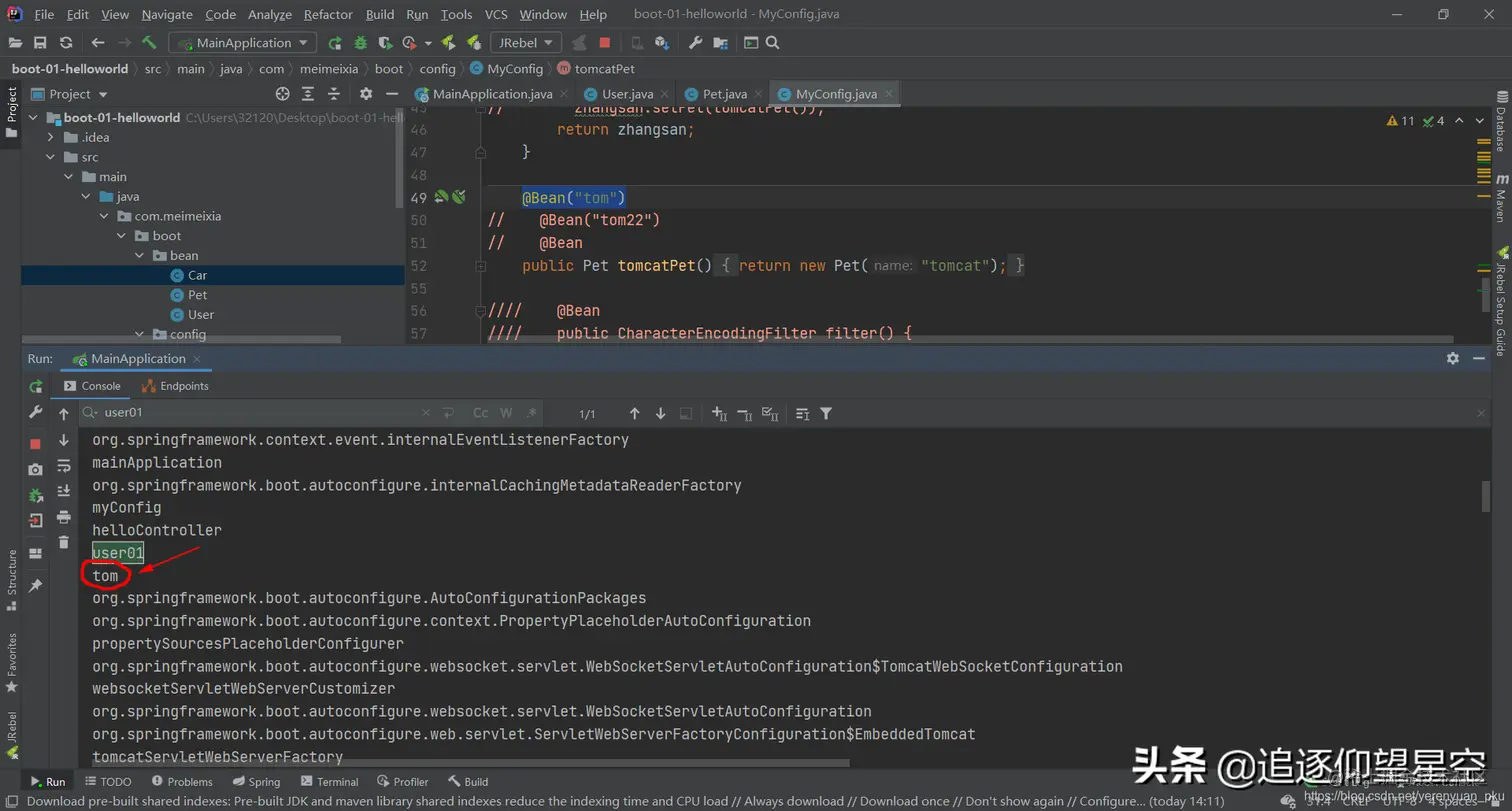1512x811 pixels.
Task: Open the TODO tool window
Action: click(108, 782)
